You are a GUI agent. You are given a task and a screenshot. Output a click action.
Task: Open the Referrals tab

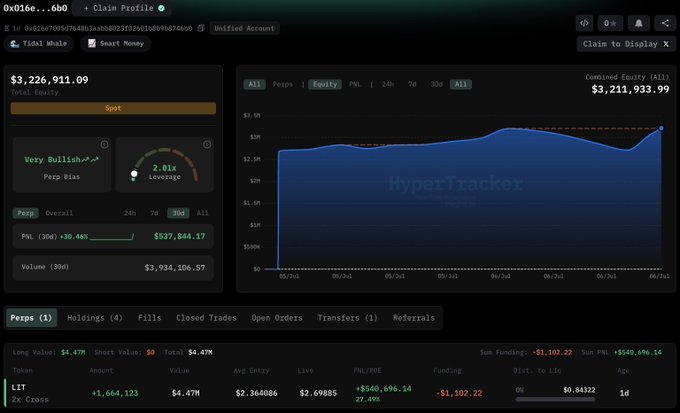coord(414,318)
